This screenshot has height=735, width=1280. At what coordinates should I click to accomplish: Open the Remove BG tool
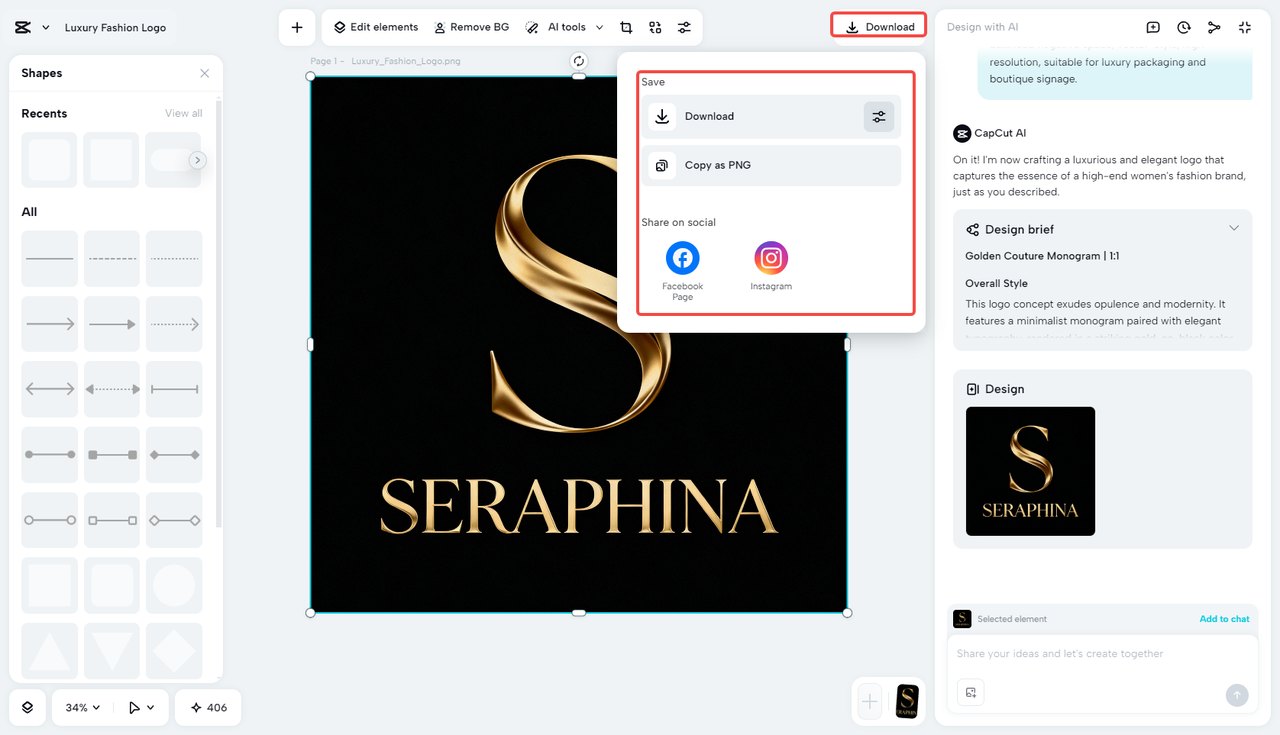click(x=471, y=27)
